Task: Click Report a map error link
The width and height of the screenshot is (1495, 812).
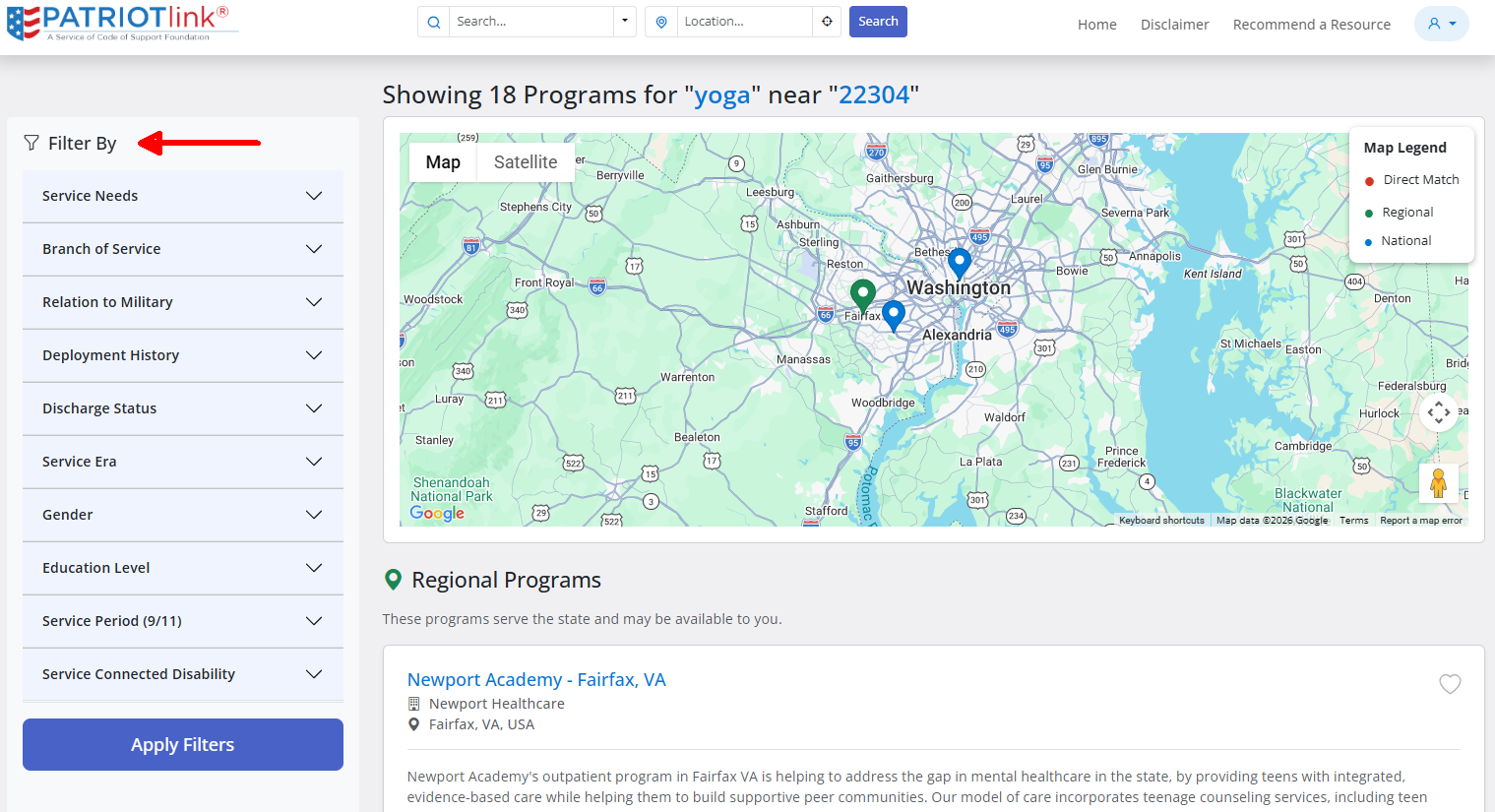Action: [1421, 521]
